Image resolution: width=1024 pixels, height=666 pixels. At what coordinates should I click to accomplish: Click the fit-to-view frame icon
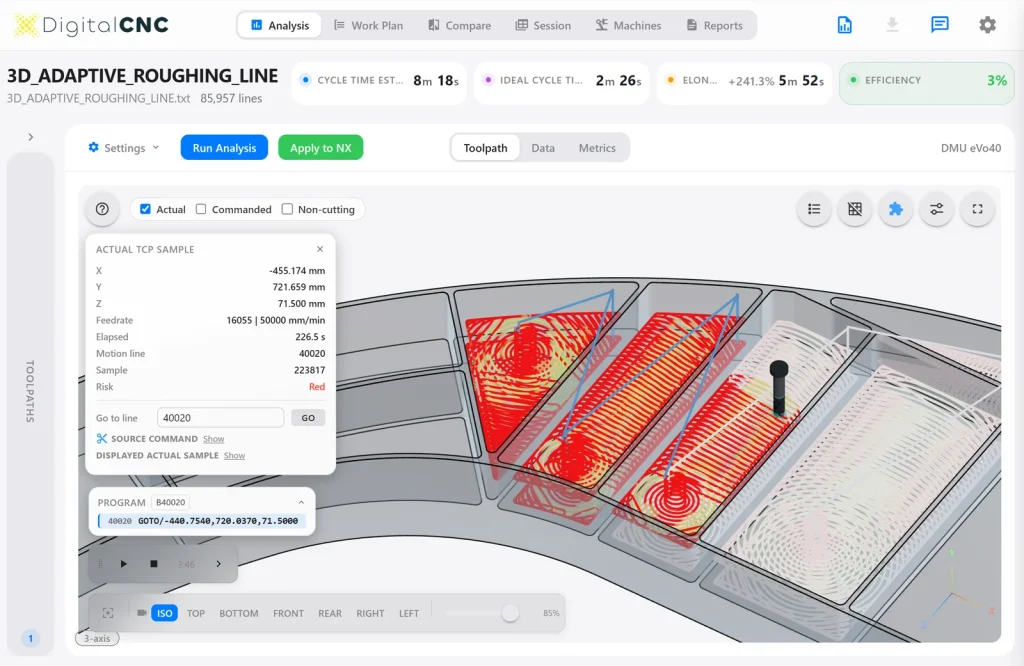pos(108,613)
